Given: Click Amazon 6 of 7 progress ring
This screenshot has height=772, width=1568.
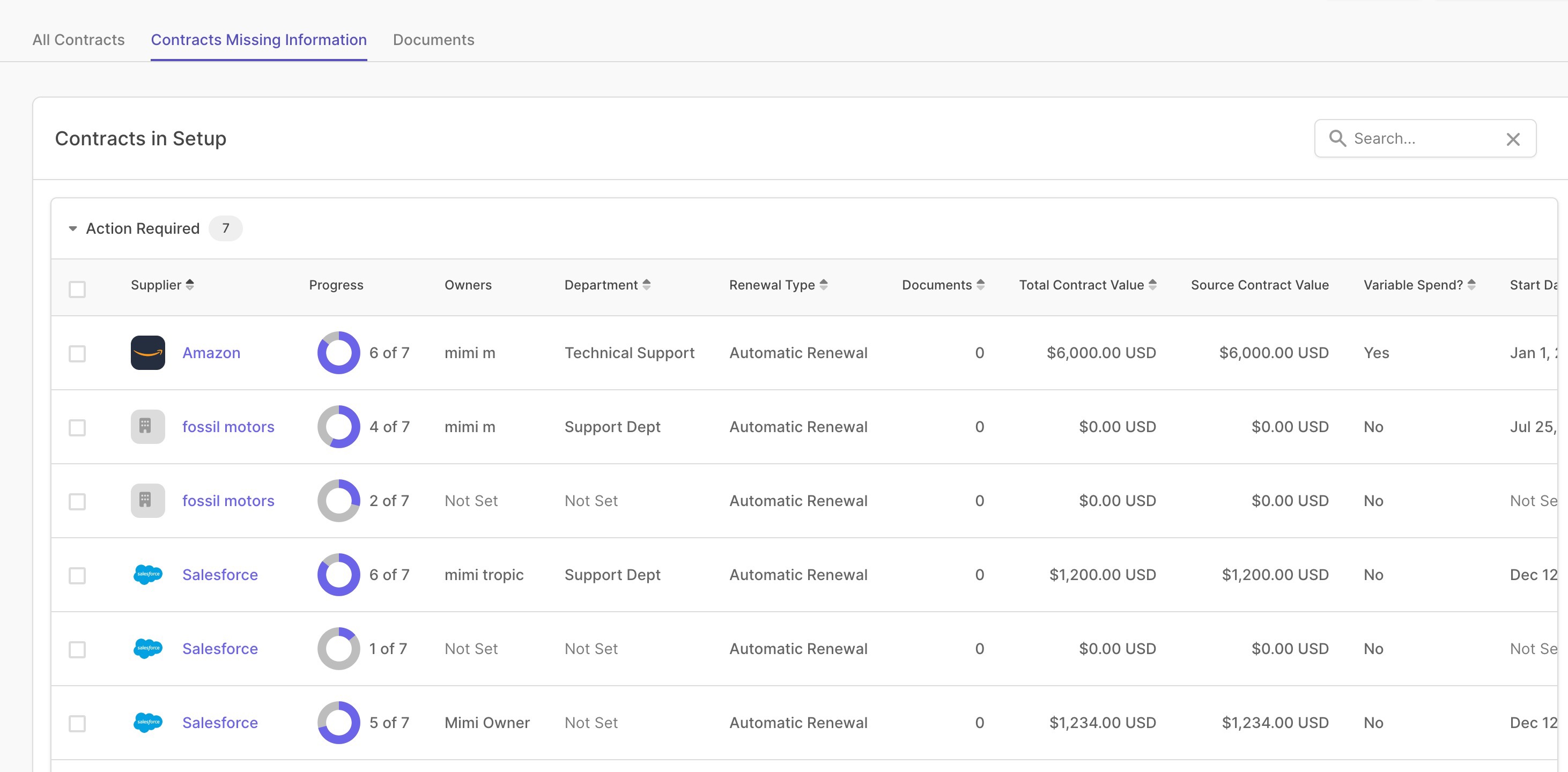Looking at the screenshot, I should point(338,353).
